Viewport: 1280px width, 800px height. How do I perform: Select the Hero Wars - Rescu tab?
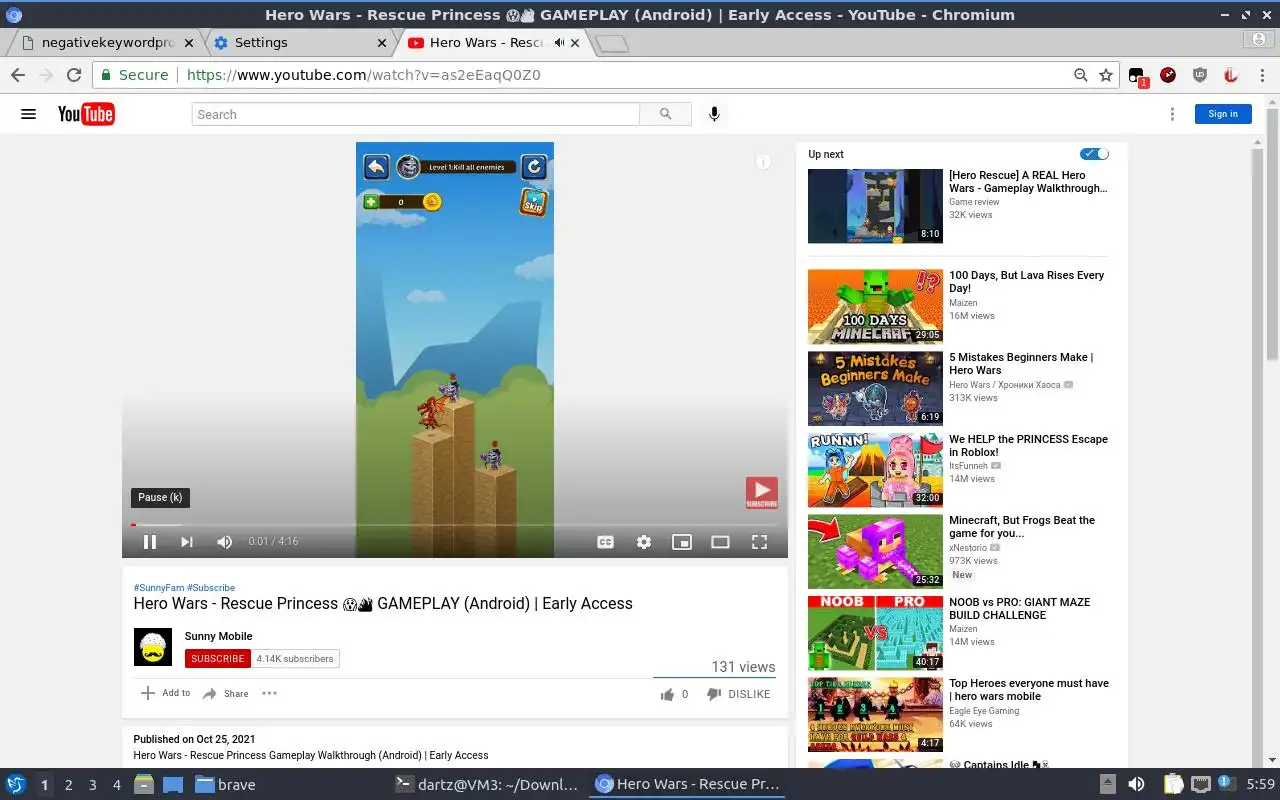[x=486, y=43]
